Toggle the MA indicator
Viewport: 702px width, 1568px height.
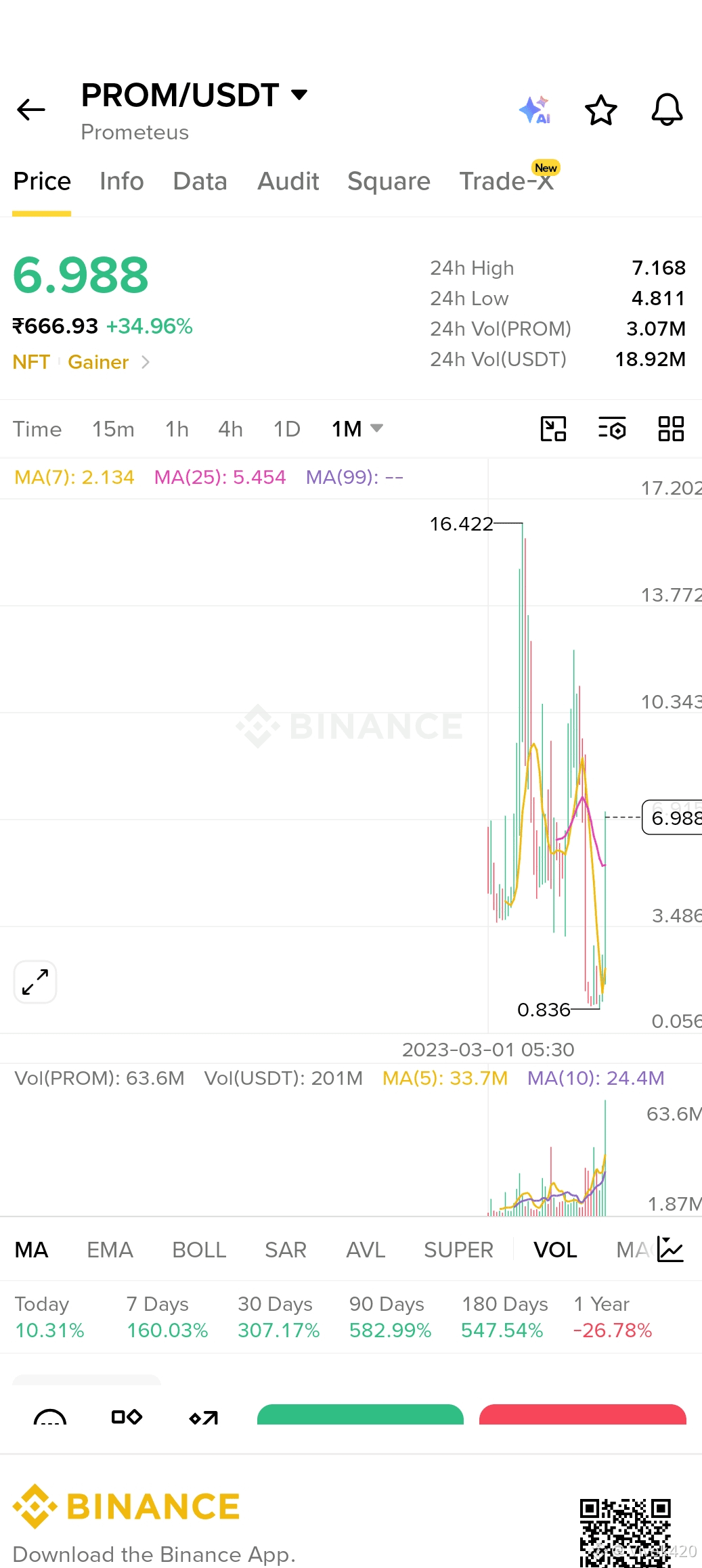32,1250
